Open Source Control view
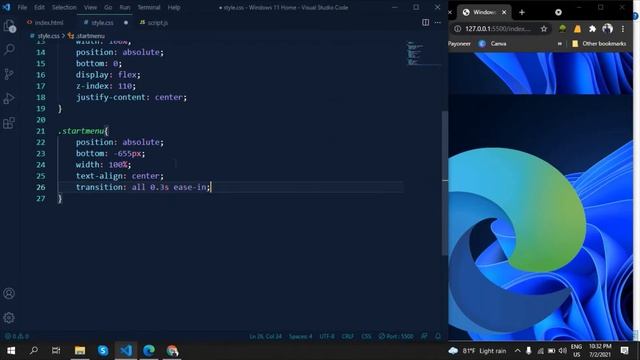 click(9, 74)
